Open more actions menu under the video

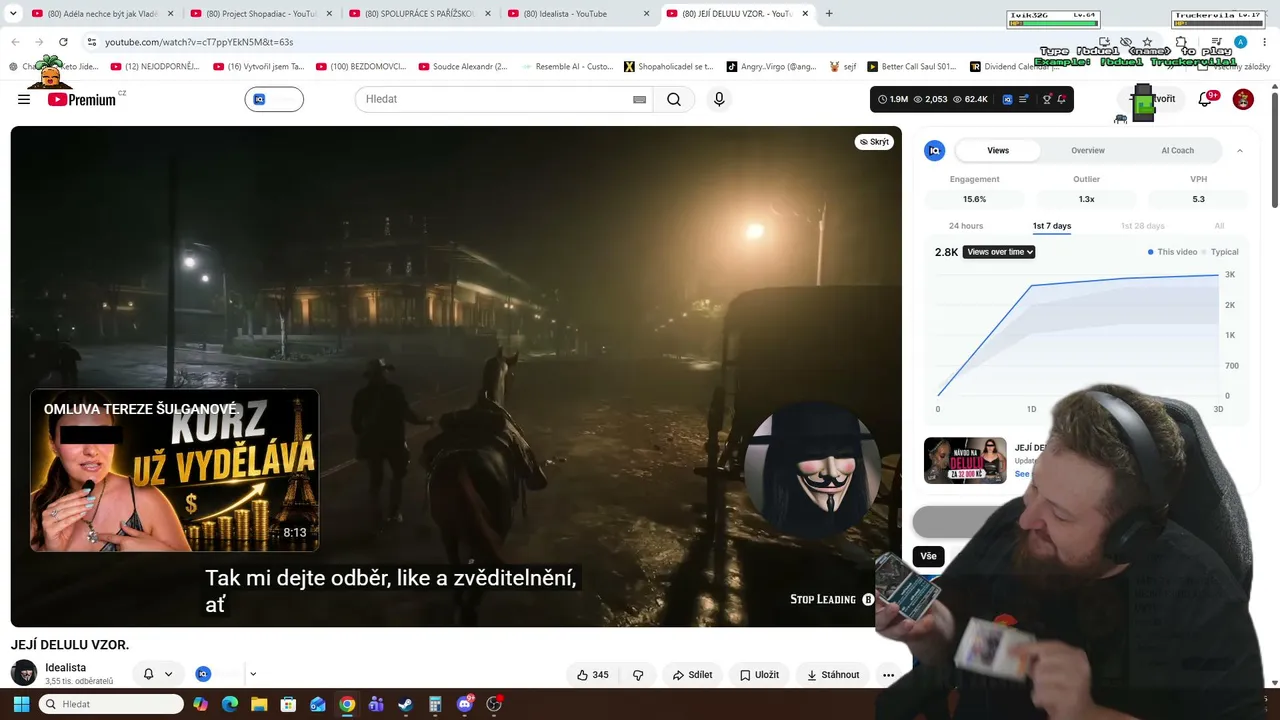888,675
